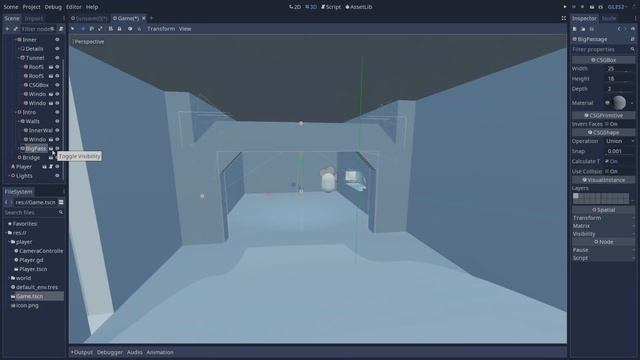This screenshot has height=360, width=640.
Task: Open object tools beside BigPassage name
Action: [632, 39]
